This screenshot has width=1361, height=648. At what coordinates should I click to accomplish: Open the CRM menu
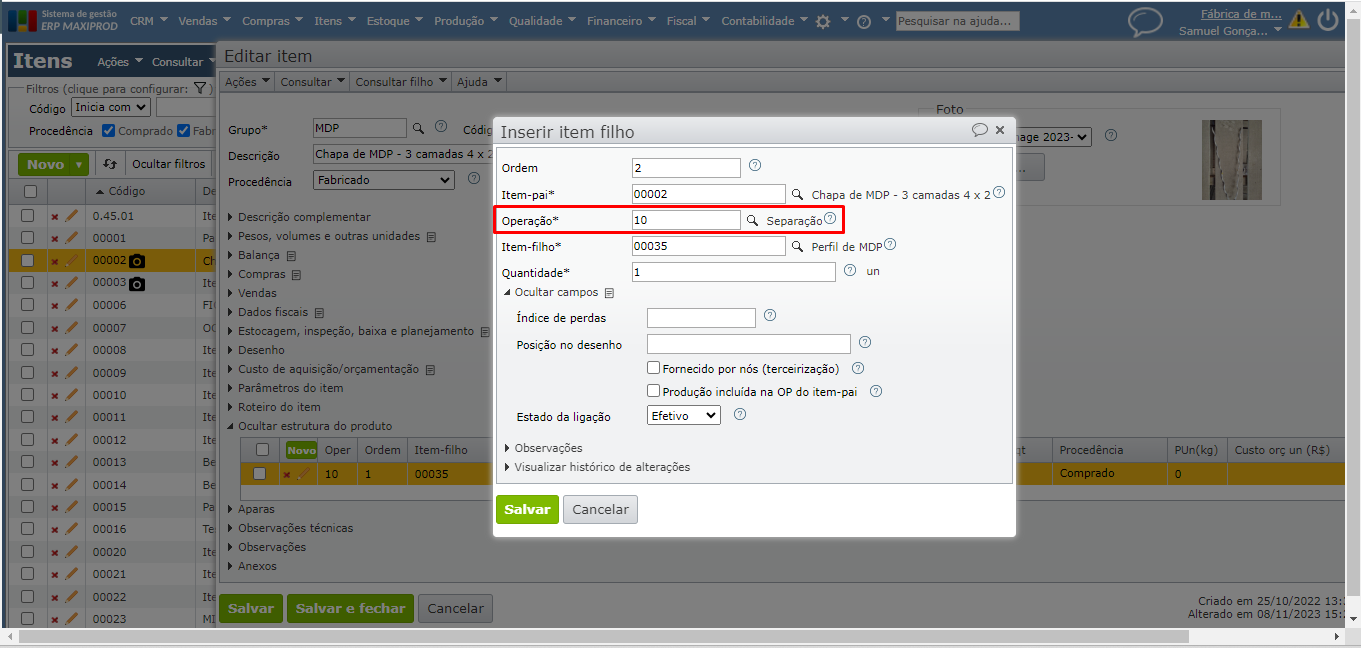149,21
